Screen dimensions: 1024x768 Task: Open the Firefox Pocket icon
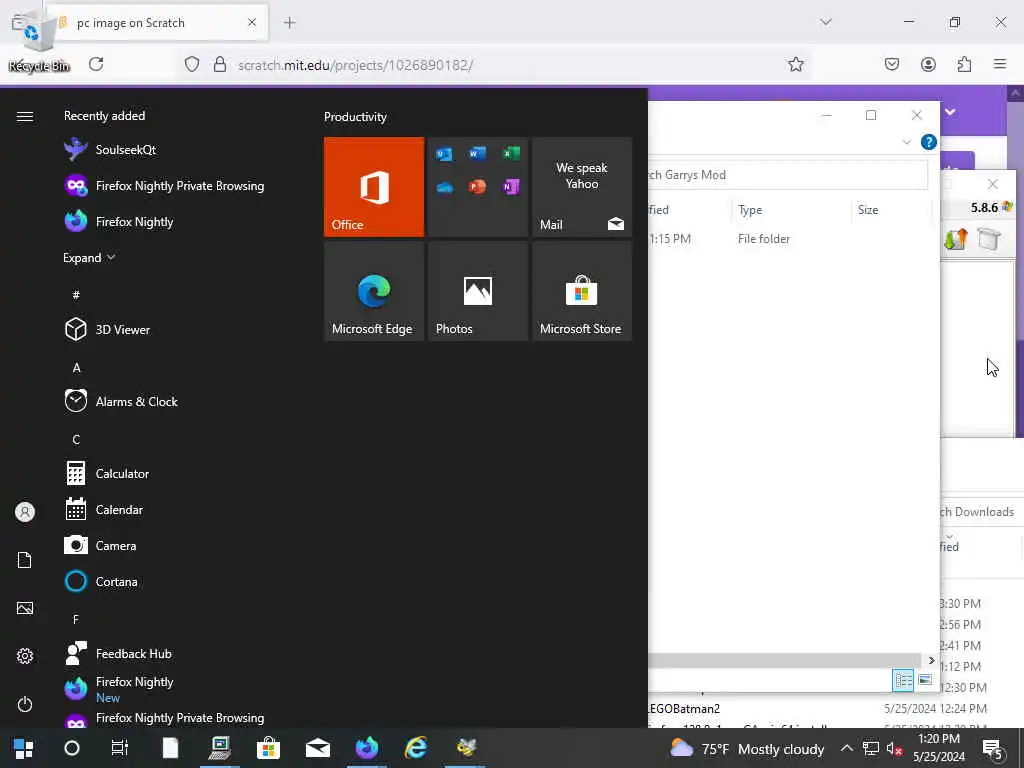click(x=892, y=64)
